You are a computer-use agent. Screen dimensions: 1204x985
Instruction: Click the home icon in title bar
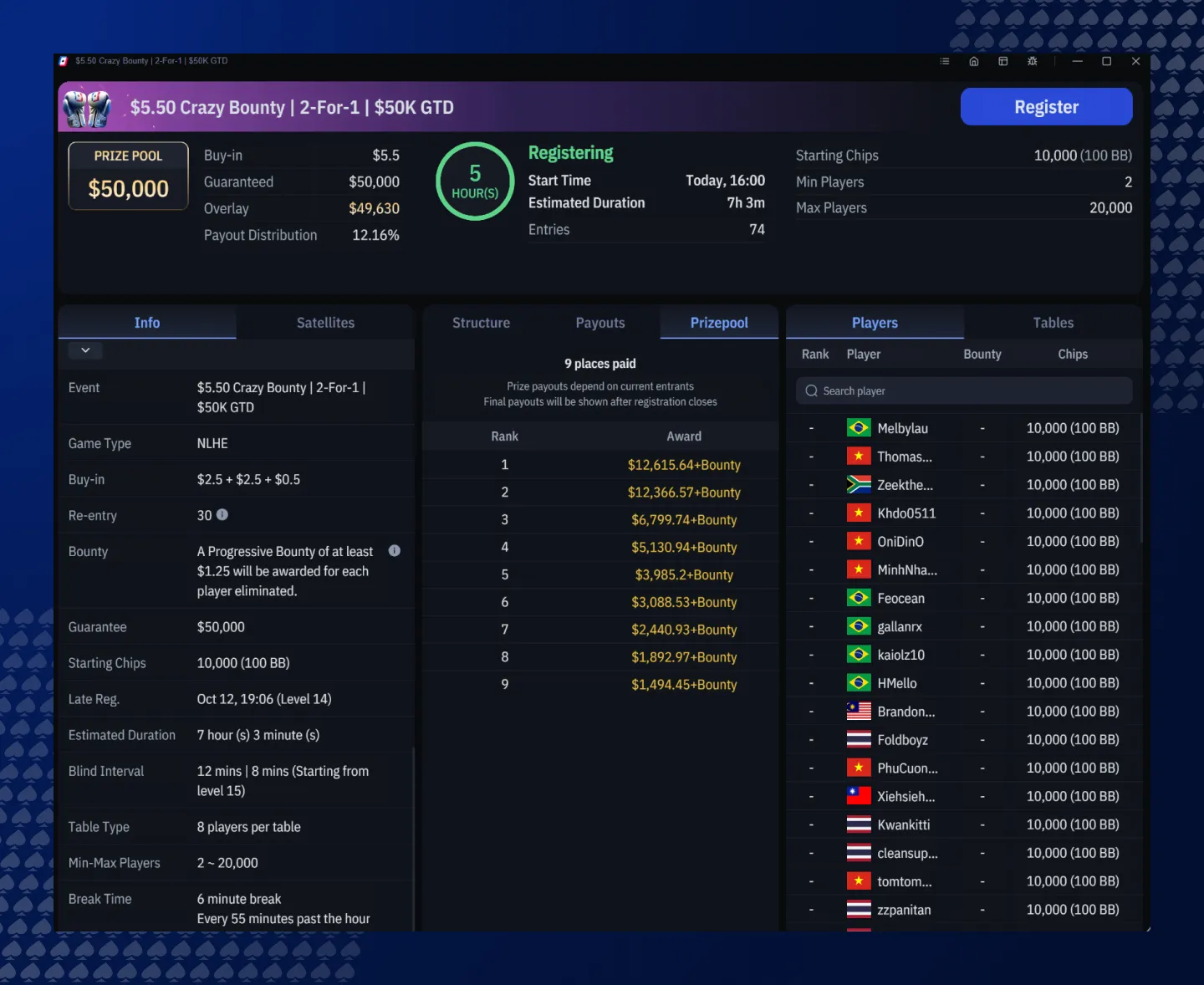tap(974, 61)
